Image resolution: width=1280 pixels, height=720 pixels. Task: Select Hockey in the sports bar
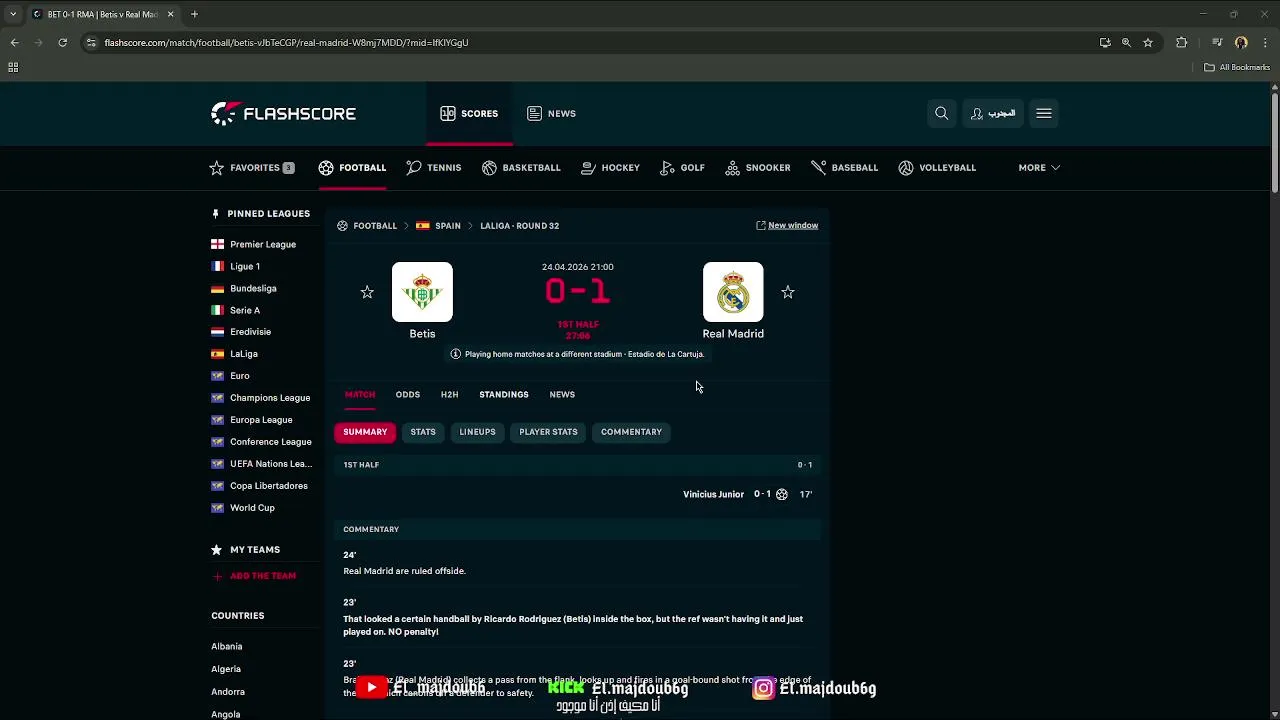tap(610, 168)
